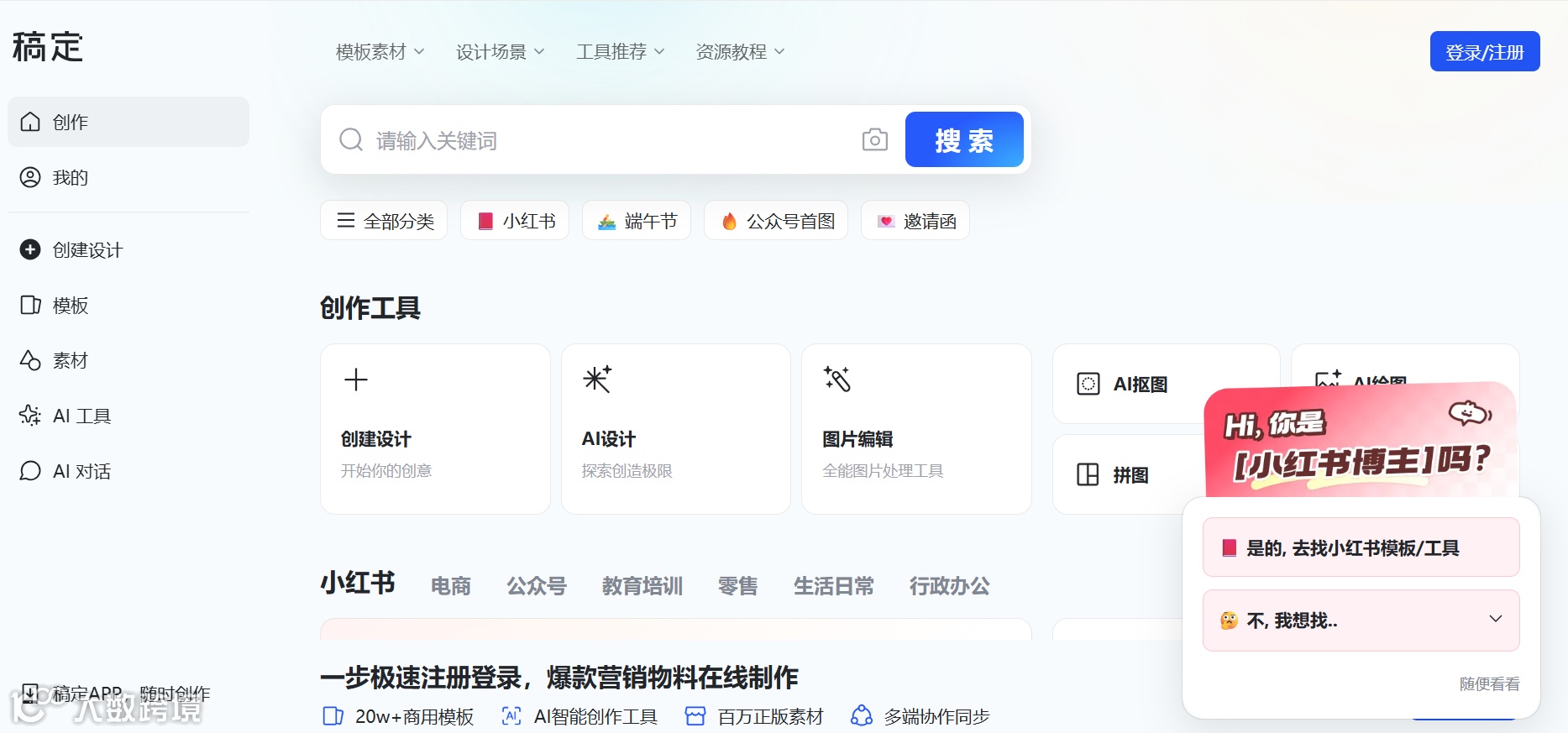This screenshot has height=733, width=1568.
Task: Click the 稿定APP 随时创作 download link
Action: tap(116, 694)
